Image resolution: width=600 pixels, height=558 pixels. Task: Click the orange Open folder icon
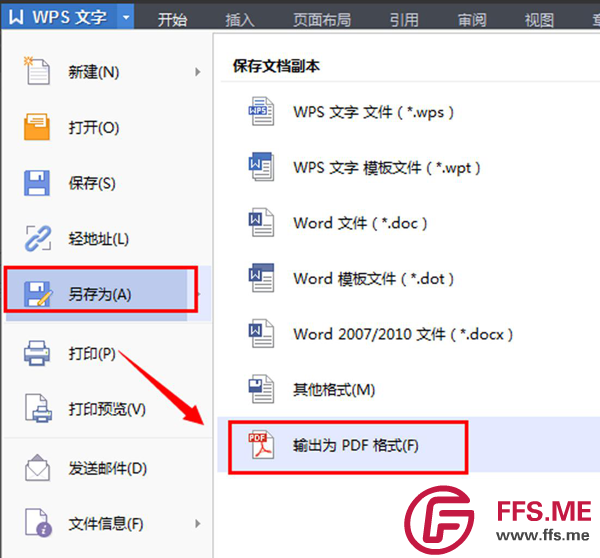(x=37, y=127)
